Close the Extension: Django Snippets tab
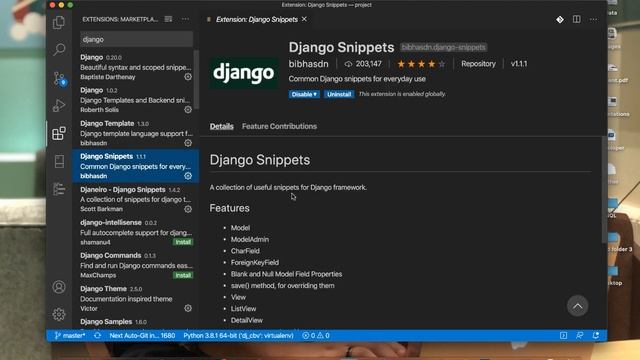 click(304, 19)
